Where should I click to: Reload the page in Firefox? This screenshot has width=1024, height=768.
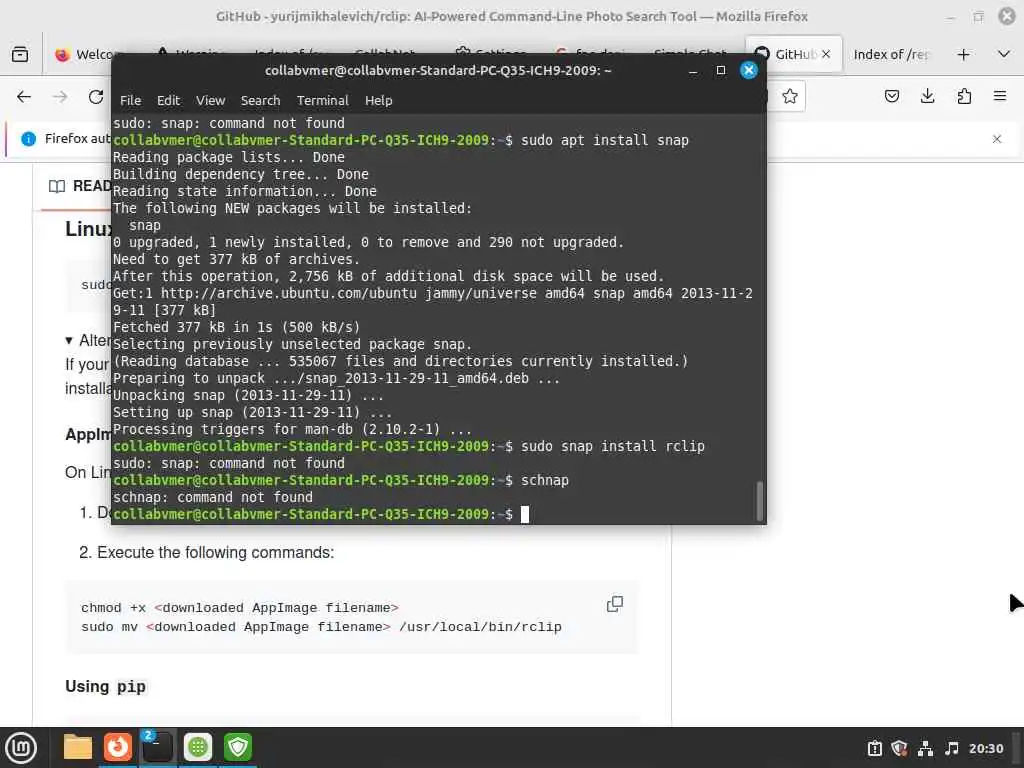coord(96,97)
